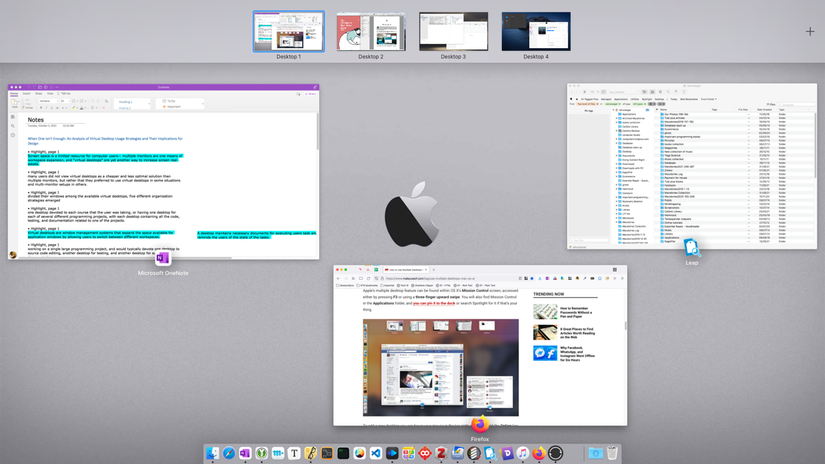
Task: Open Firefox from the Dock
Action: coord(539,453)
